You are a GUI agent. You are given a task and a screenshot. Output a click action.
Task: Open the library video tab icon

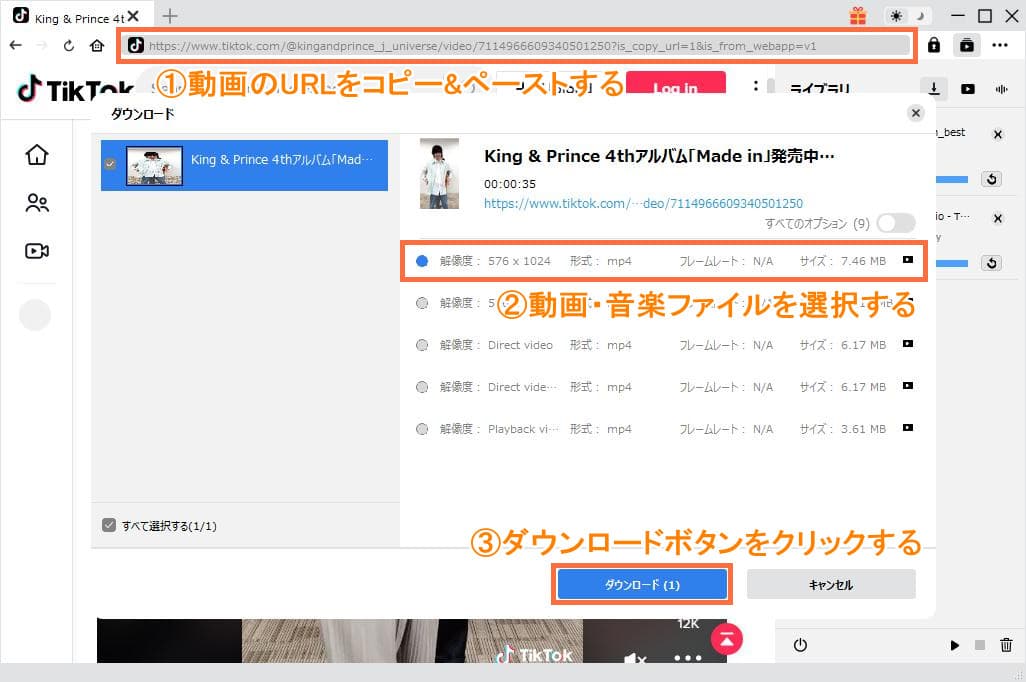(x=968, y=89)
